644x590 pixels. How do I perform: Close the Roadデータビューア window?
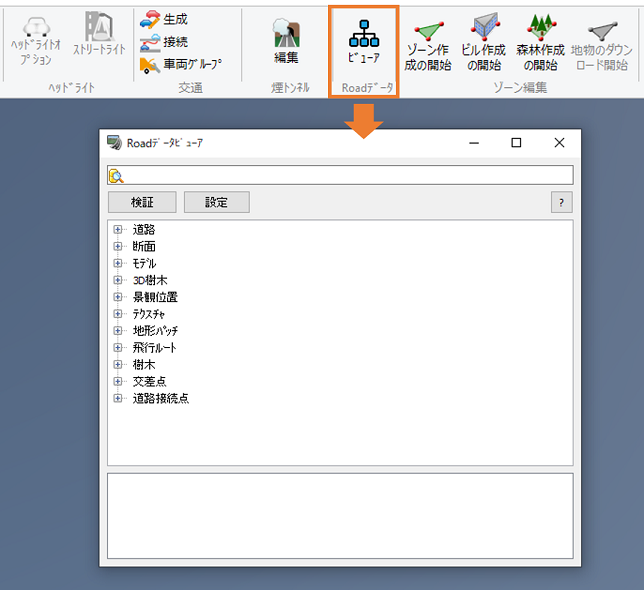(559, 142)
